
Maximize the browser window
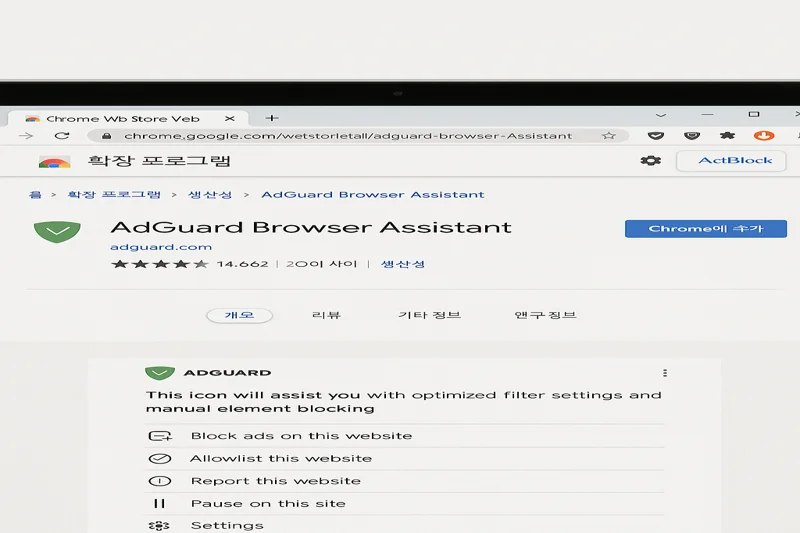click(754, 114)
